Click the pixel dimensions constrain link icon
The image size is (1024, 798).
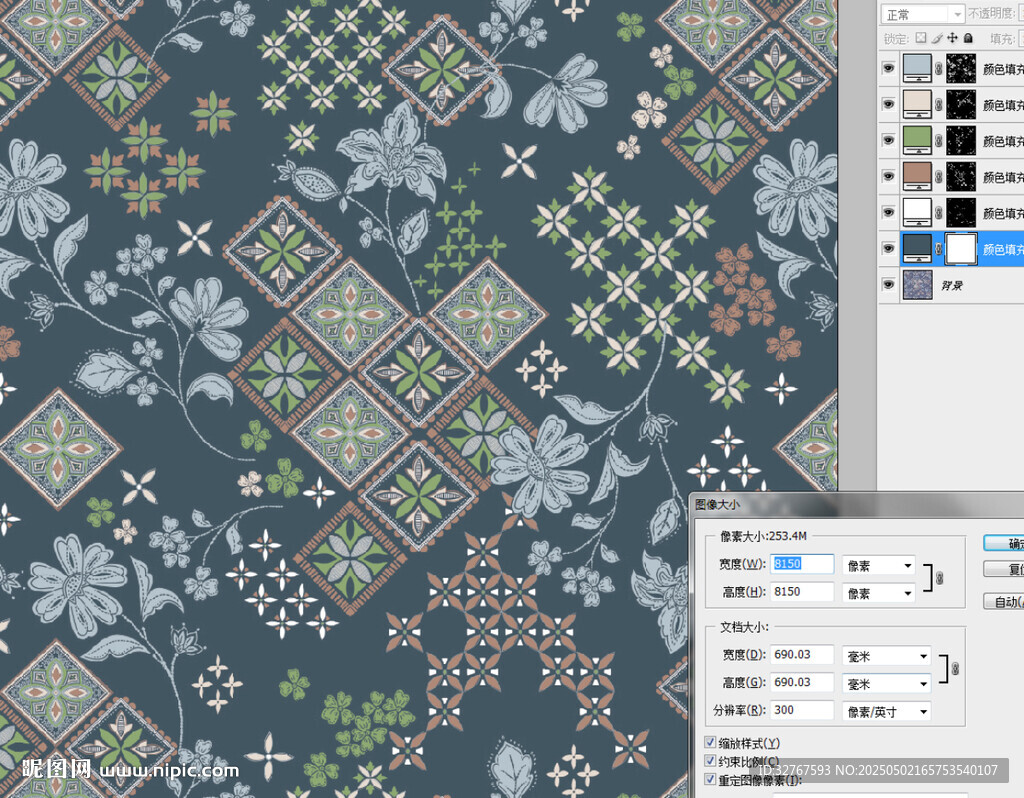[938, 578]
